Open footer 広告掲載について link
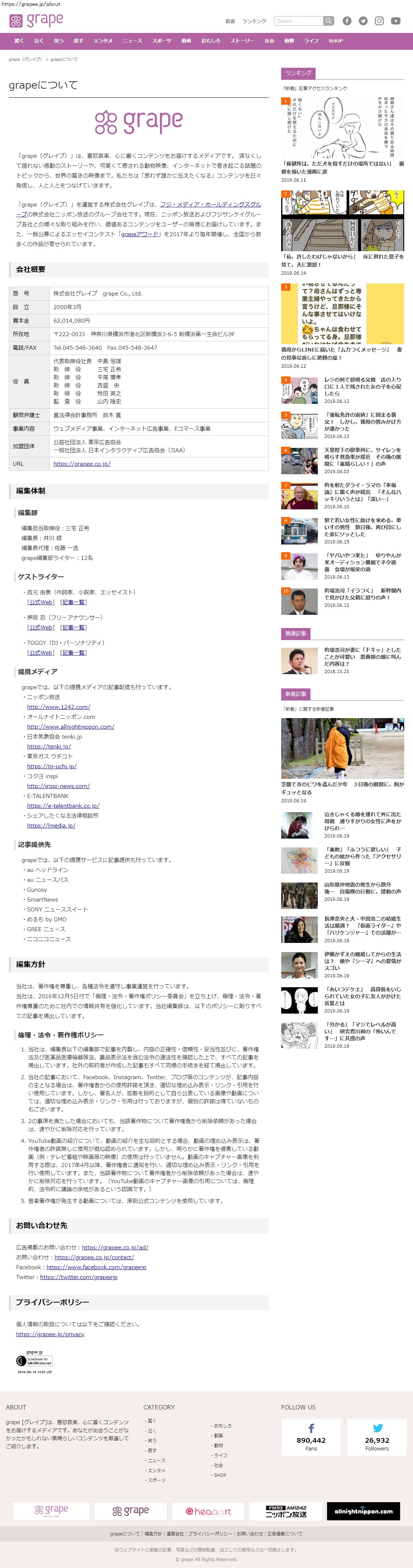The height and width of the screenshot is (1568, 413). [x=284, y=1534]
